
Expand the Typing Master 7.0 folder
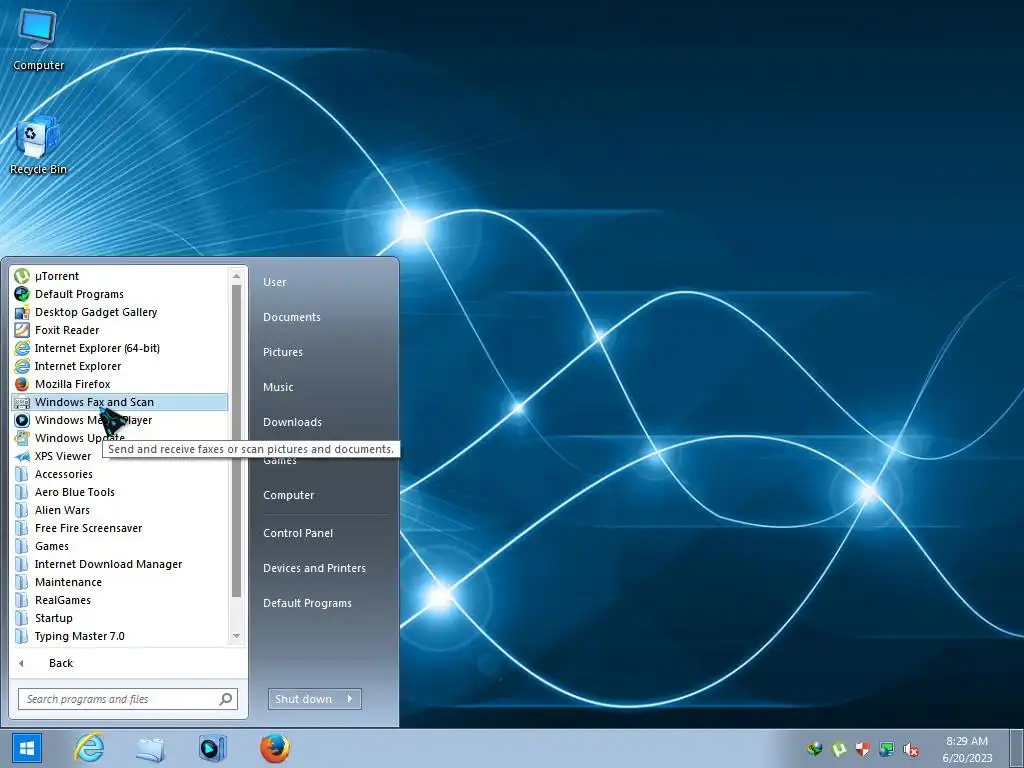point(120,635)
